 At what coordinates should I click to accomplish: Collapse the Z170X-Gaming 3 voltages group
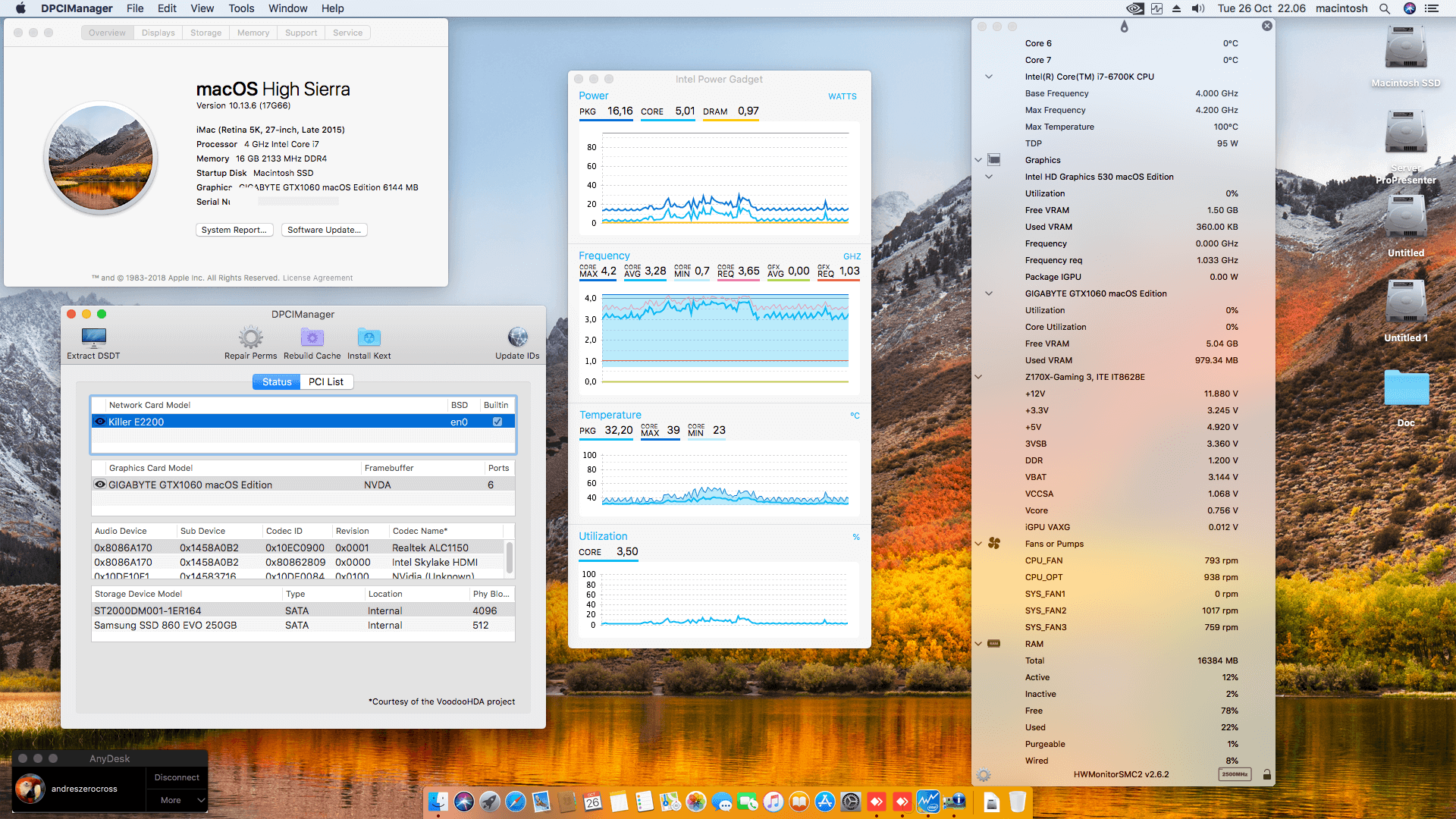[978, 377]
